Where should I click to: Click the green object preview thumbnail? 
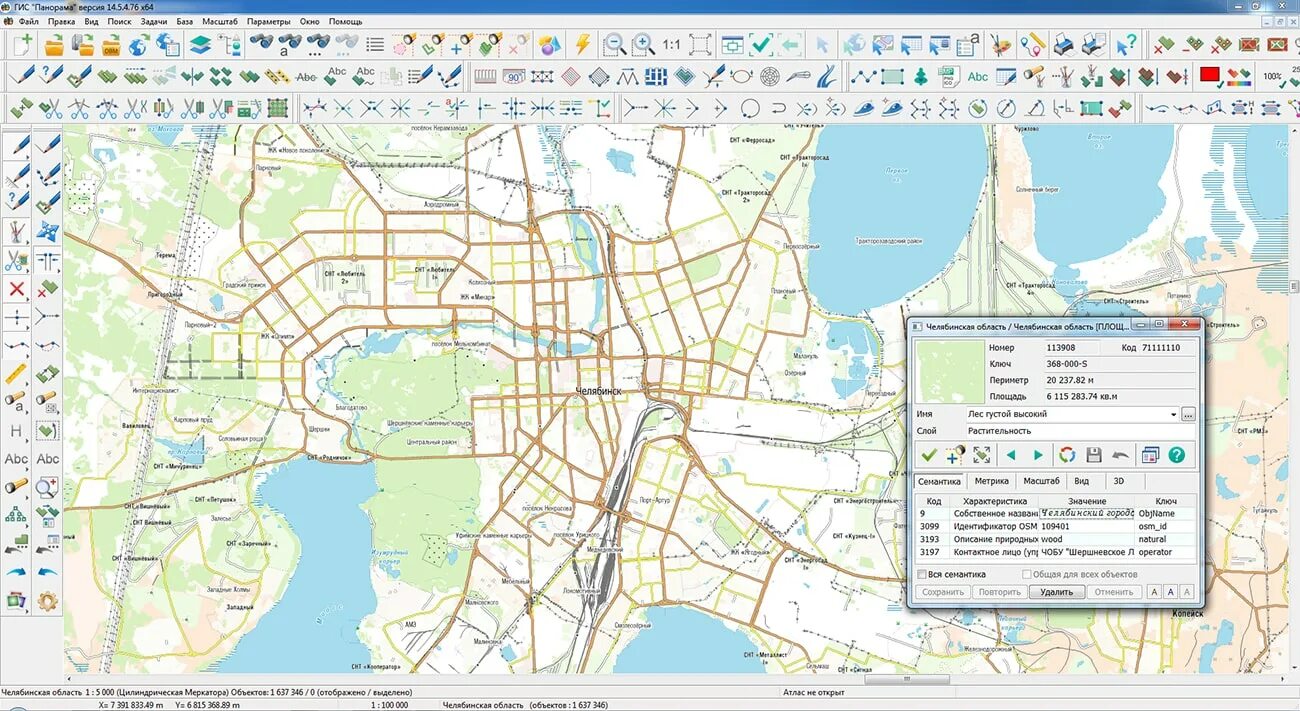click(950, 372)
